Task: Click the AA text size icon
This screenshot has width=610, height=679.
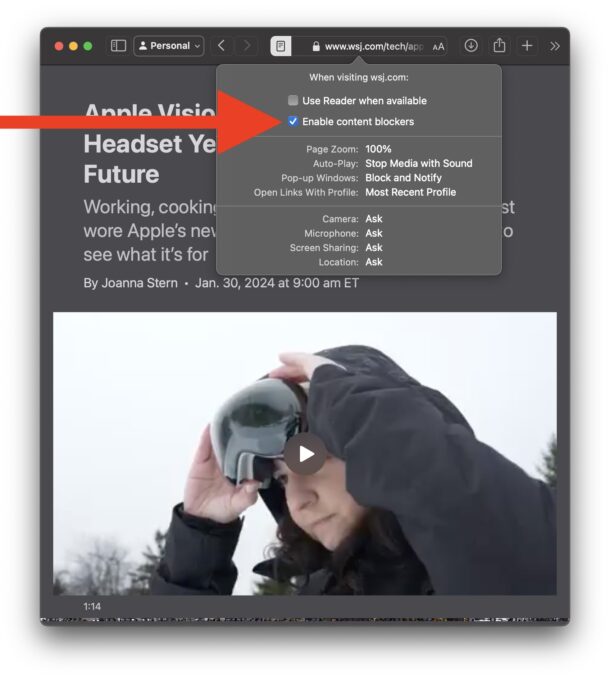Action: pyautogui.click(x=438, y=46)
